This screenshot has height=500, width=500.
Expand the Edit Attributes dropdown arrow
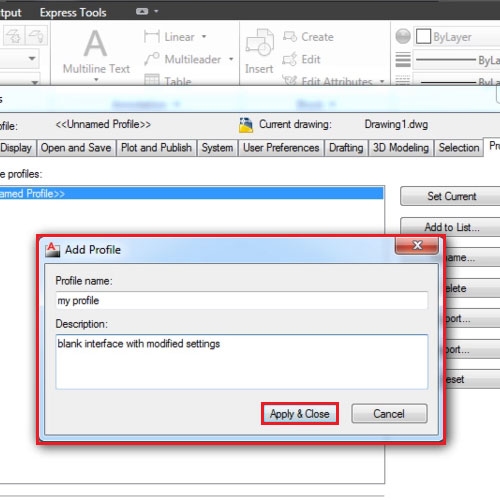tap(382, 81)
